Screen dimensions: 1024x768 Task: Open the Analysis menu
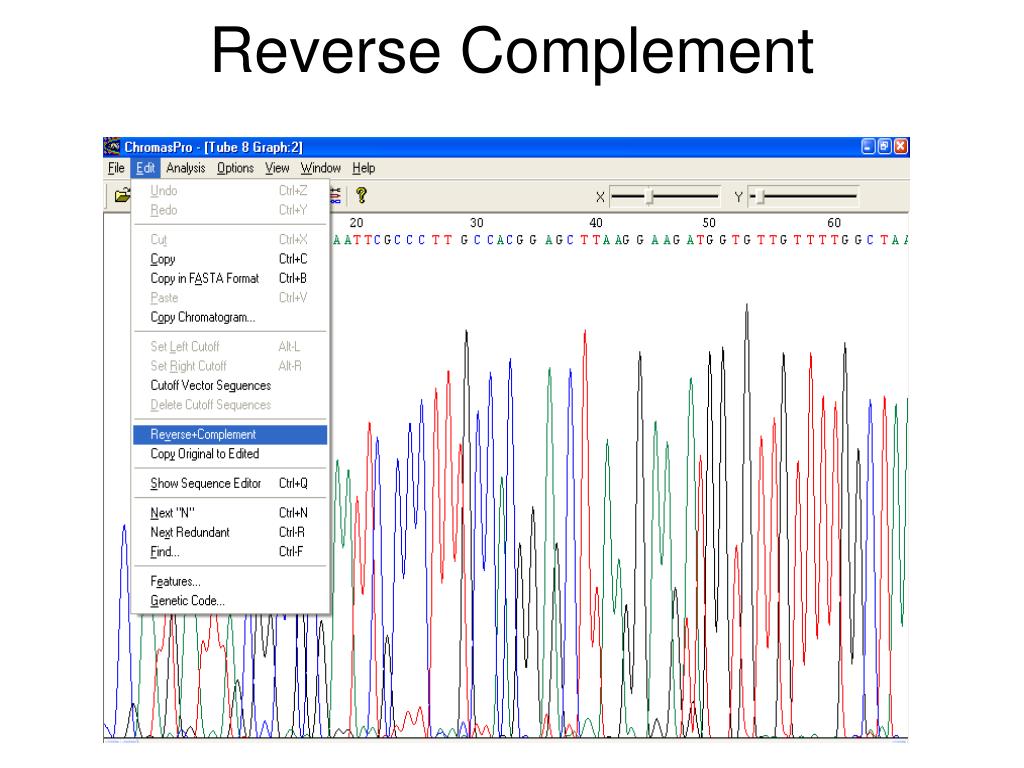(185, 168)
